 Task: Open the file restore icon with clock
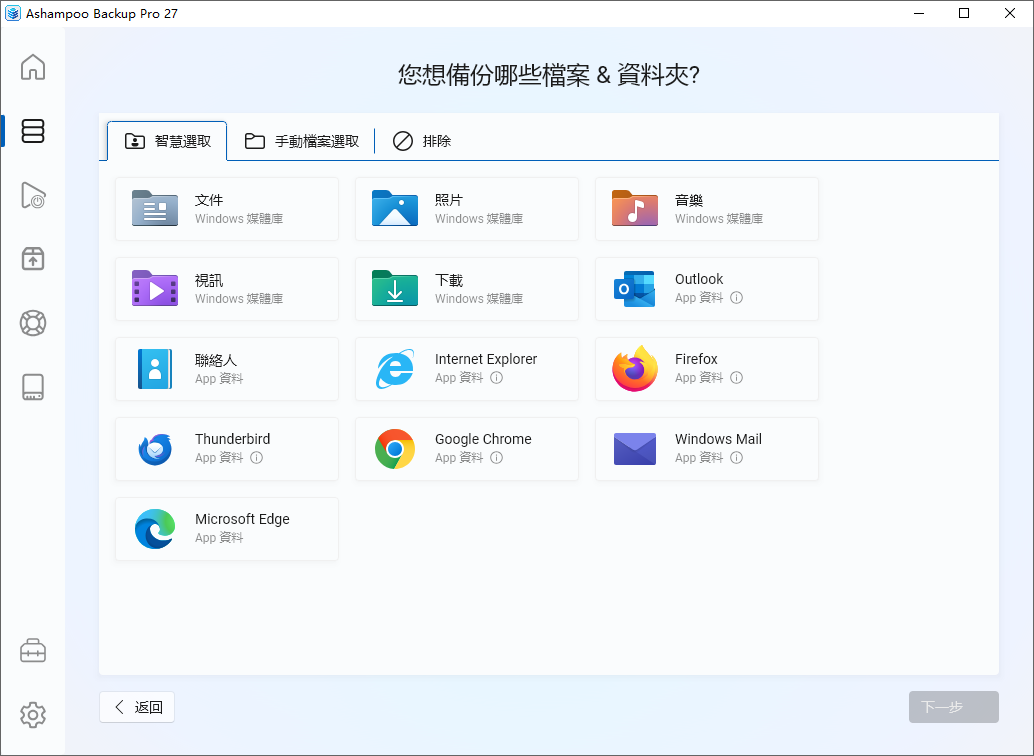point(33,195)
